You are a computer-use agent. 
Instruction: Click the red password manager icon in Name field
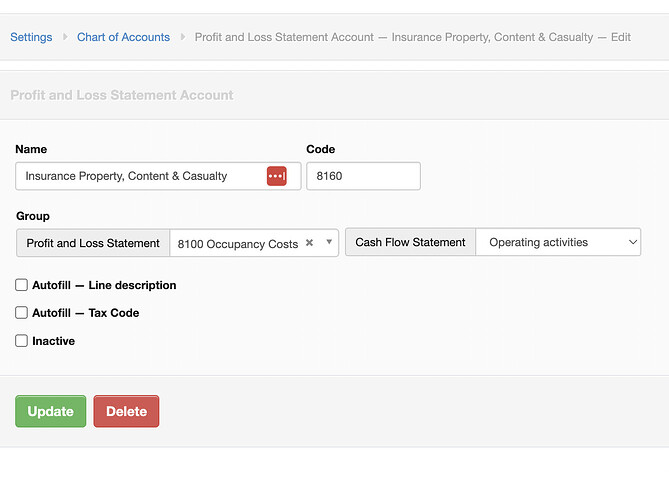click(x=276, y=176)
